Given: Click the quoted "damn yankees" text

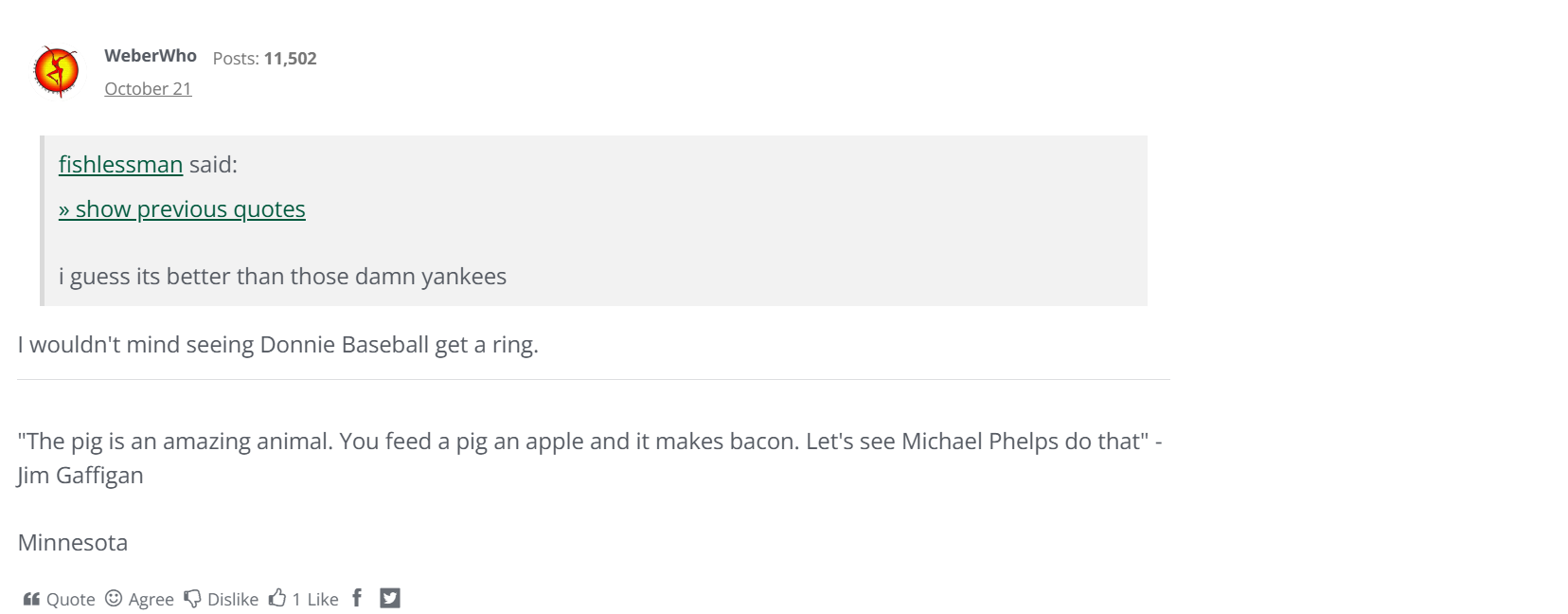Looking at the screenshot, I should 282,276.
